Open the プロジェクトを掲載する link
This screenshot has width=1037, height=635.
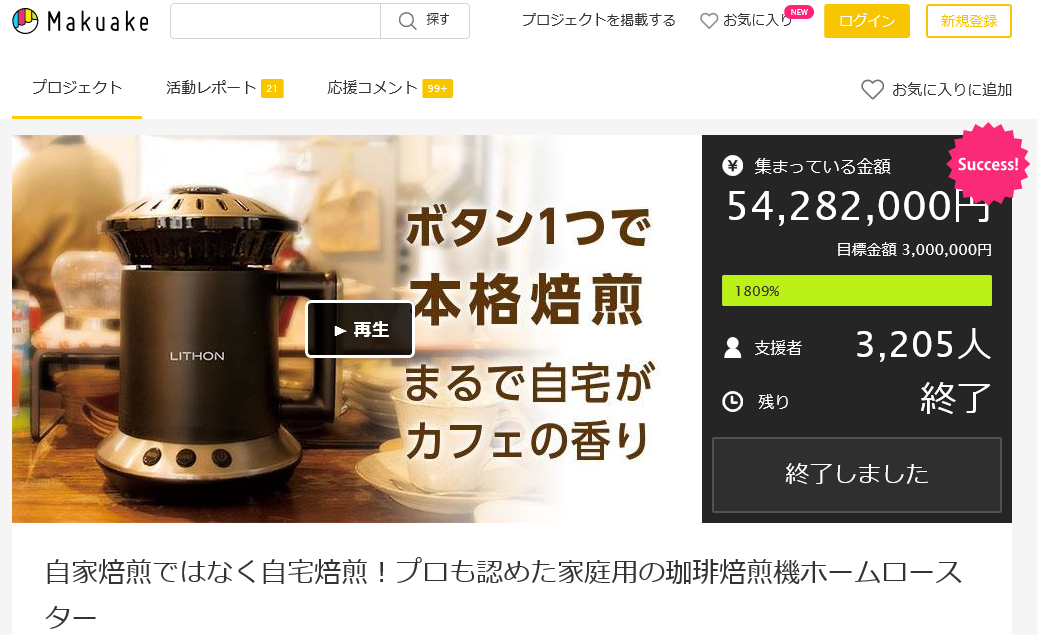(x=599, y=21)
